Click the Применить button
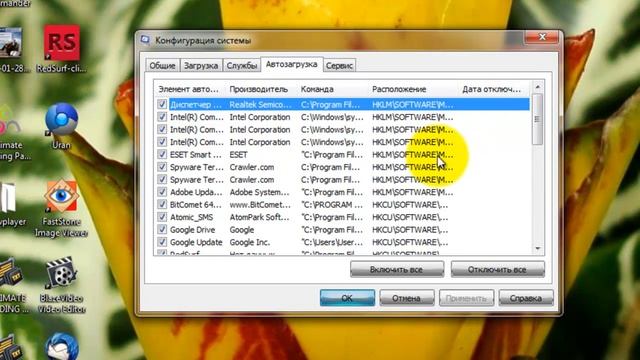 pos(467,298)
